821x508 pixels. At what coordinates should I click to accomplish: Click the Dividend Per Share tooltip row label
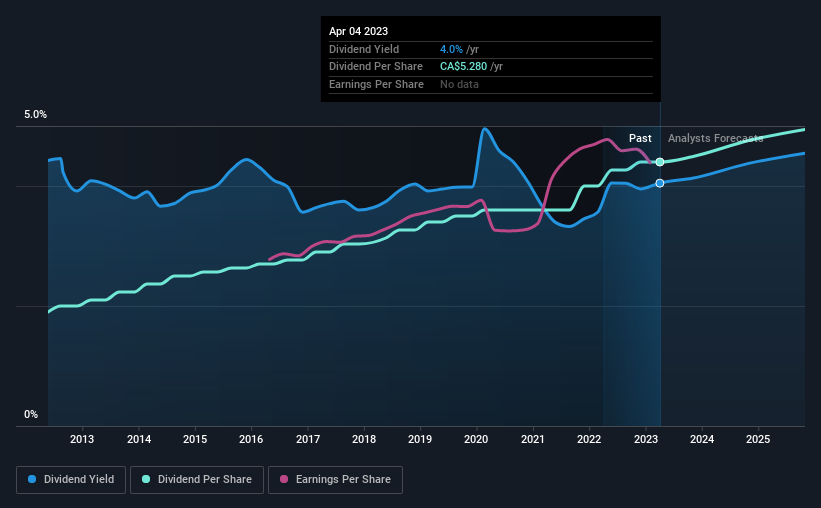[375, 67]
